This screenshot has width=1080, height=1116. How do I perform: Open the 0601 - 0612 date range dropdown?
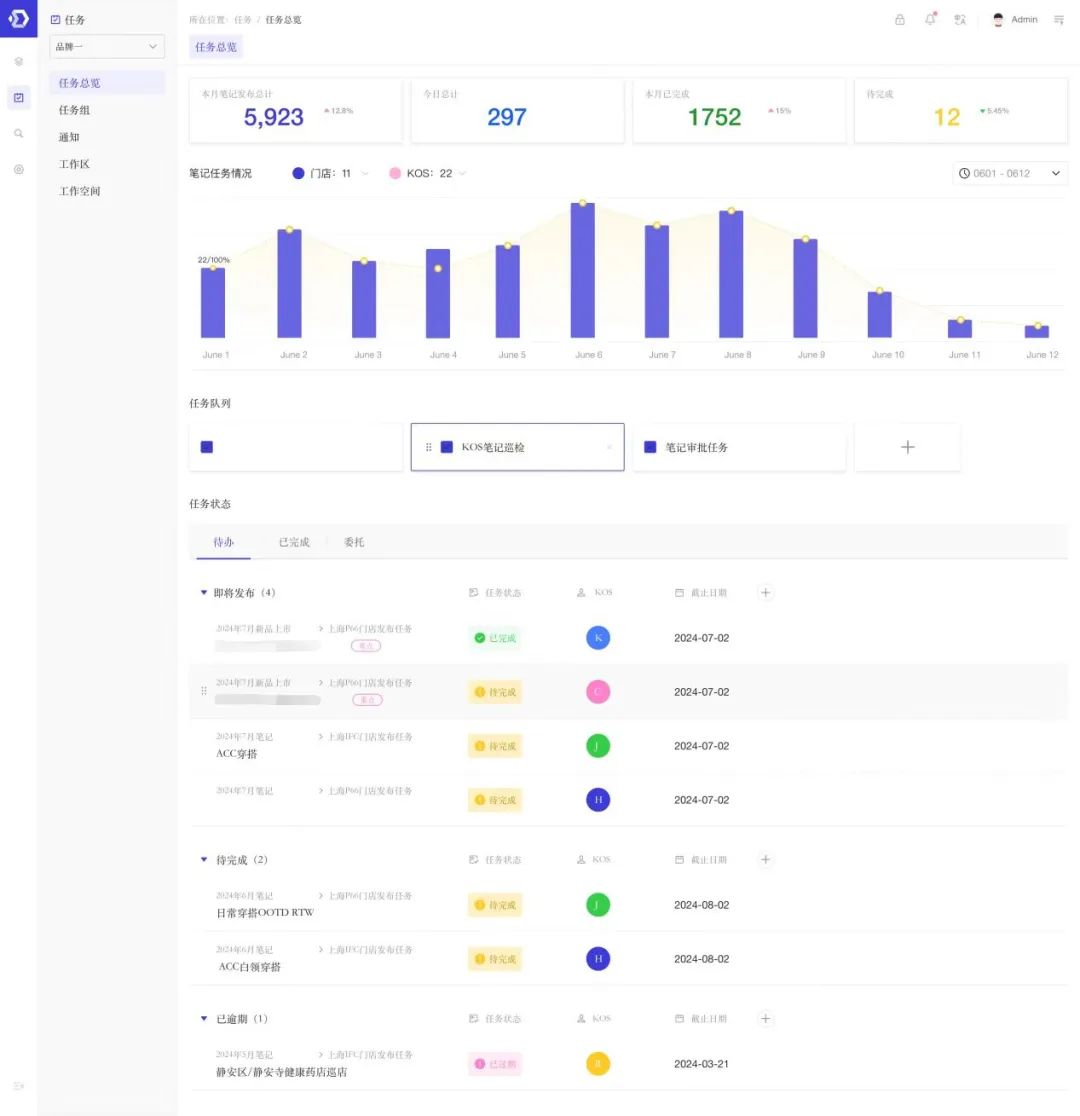pyautogui.click(x=1010, y=173)
